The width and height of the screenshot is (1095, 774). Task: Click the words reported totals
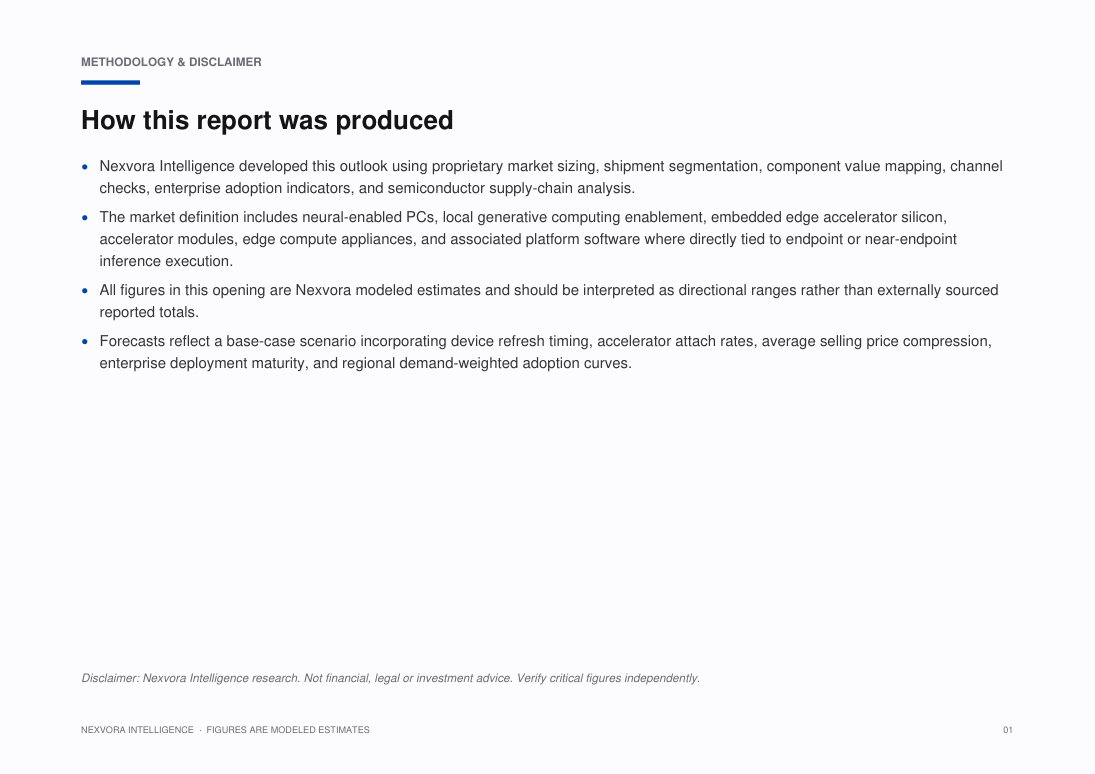tap(149, 312)
